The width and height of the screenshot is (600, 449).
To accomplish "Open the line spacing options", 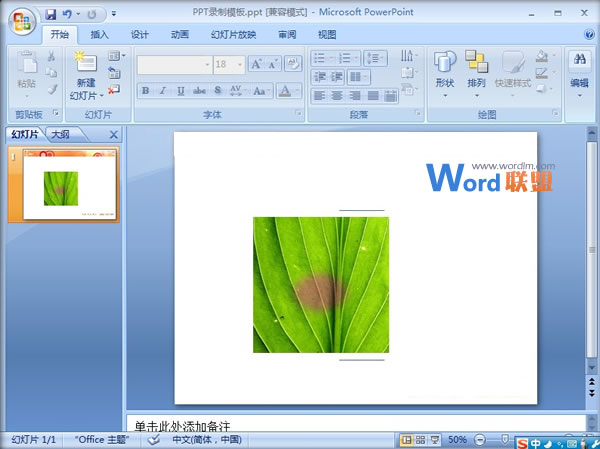I will 375,58.
